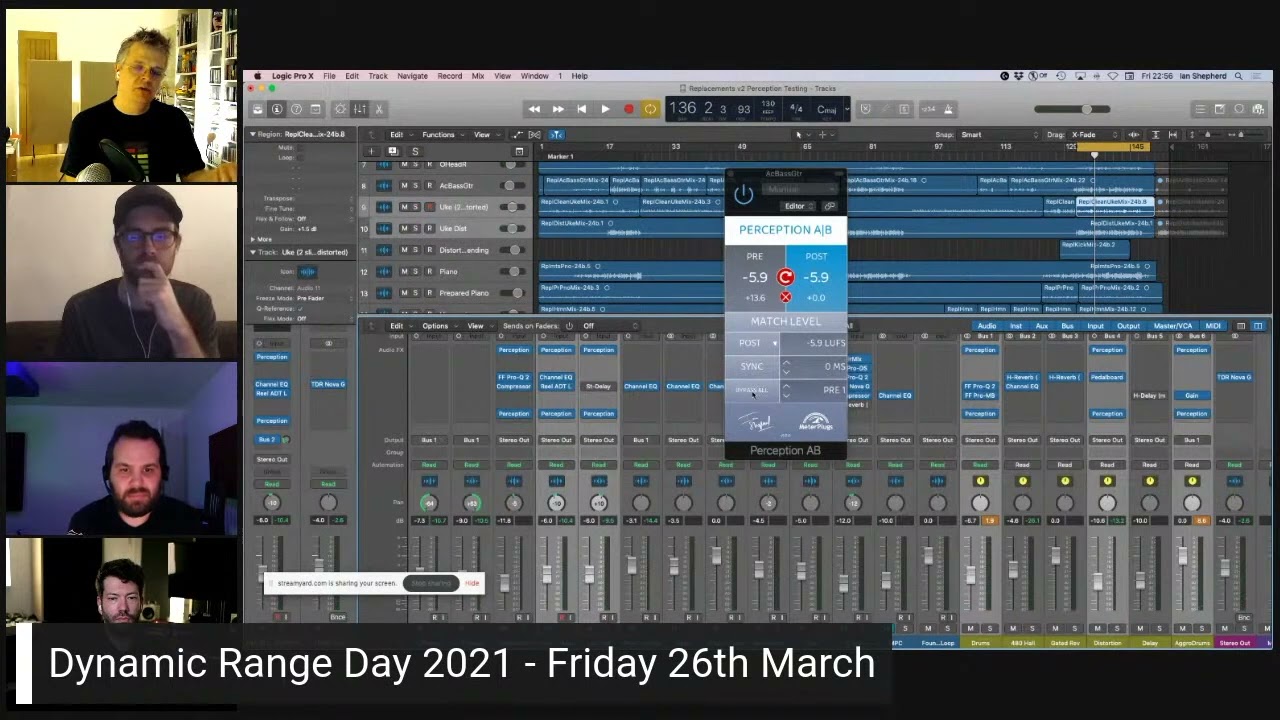Open the plugin Editor view dropdown

point(796,206)
